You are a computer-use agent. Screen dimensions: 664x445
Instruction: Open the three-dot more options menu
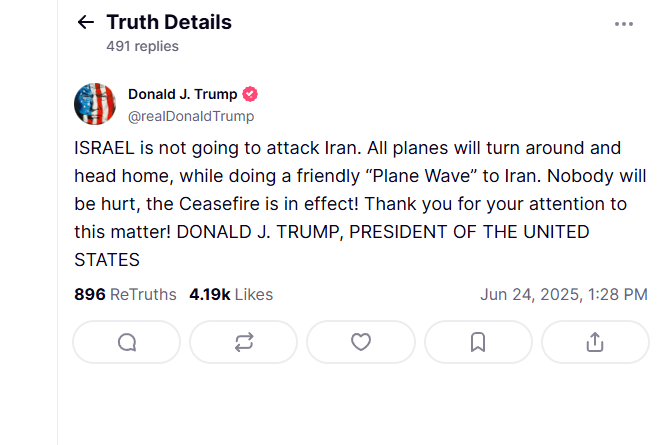click(x=624, y=24)
